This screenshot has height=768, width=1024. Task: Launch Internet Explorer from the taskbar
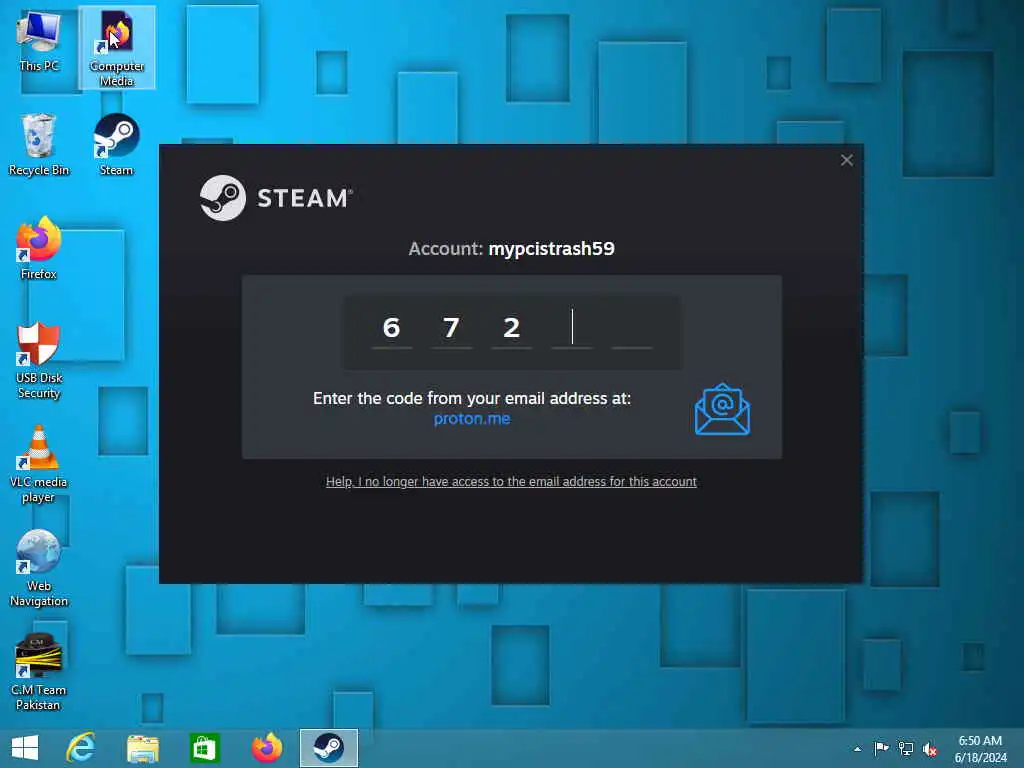click(x=81, y=748)
